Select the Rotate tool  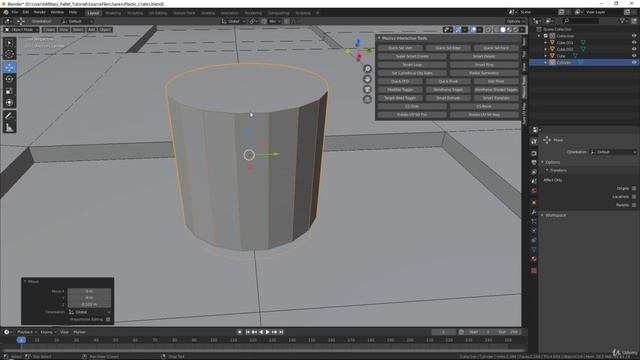[x=9, y=79]
